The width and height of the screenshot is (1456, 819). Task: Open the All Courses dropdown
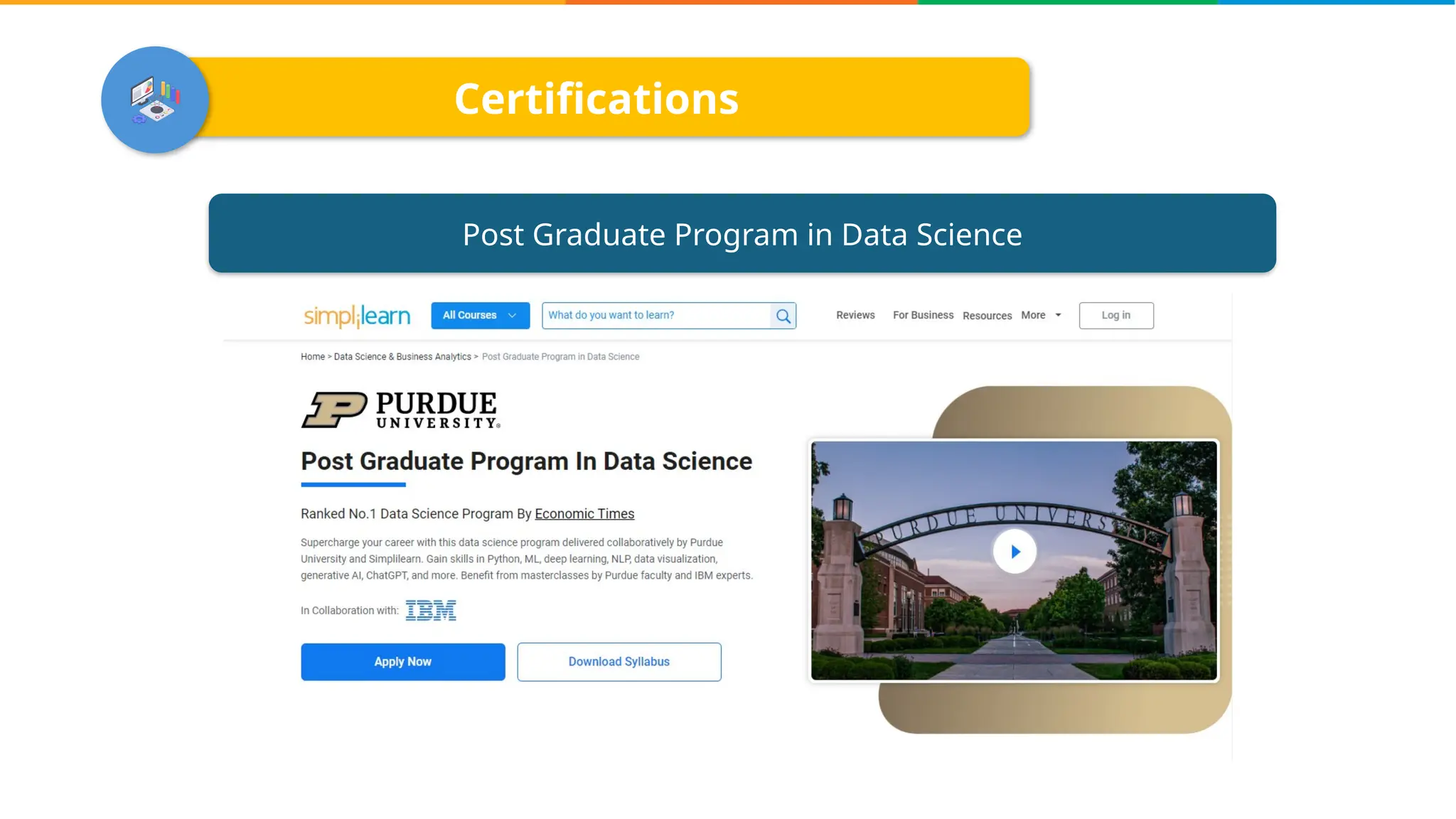click(481, 316)
